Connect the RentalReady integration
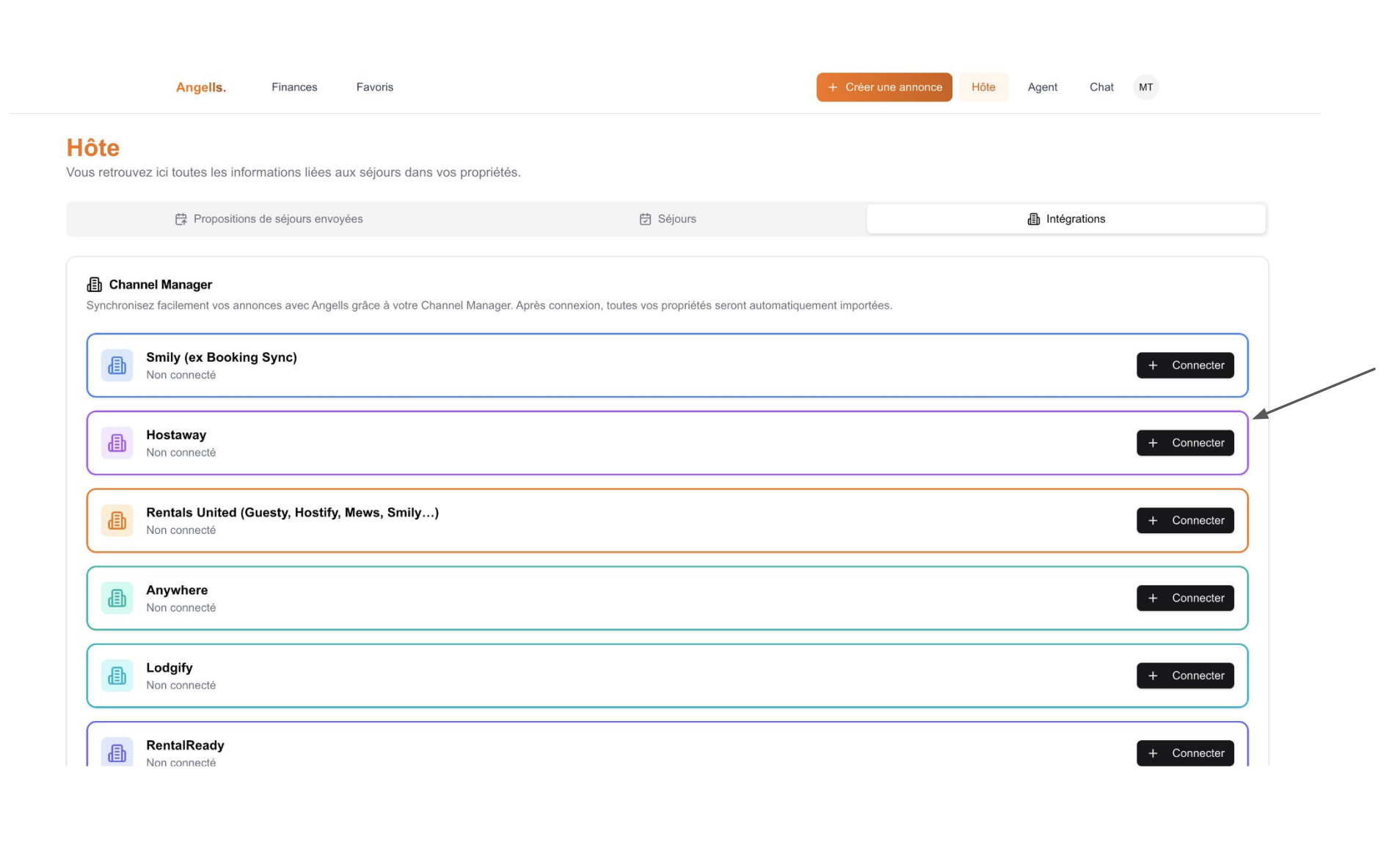The image size is (1400, 867). (1185, 753)
